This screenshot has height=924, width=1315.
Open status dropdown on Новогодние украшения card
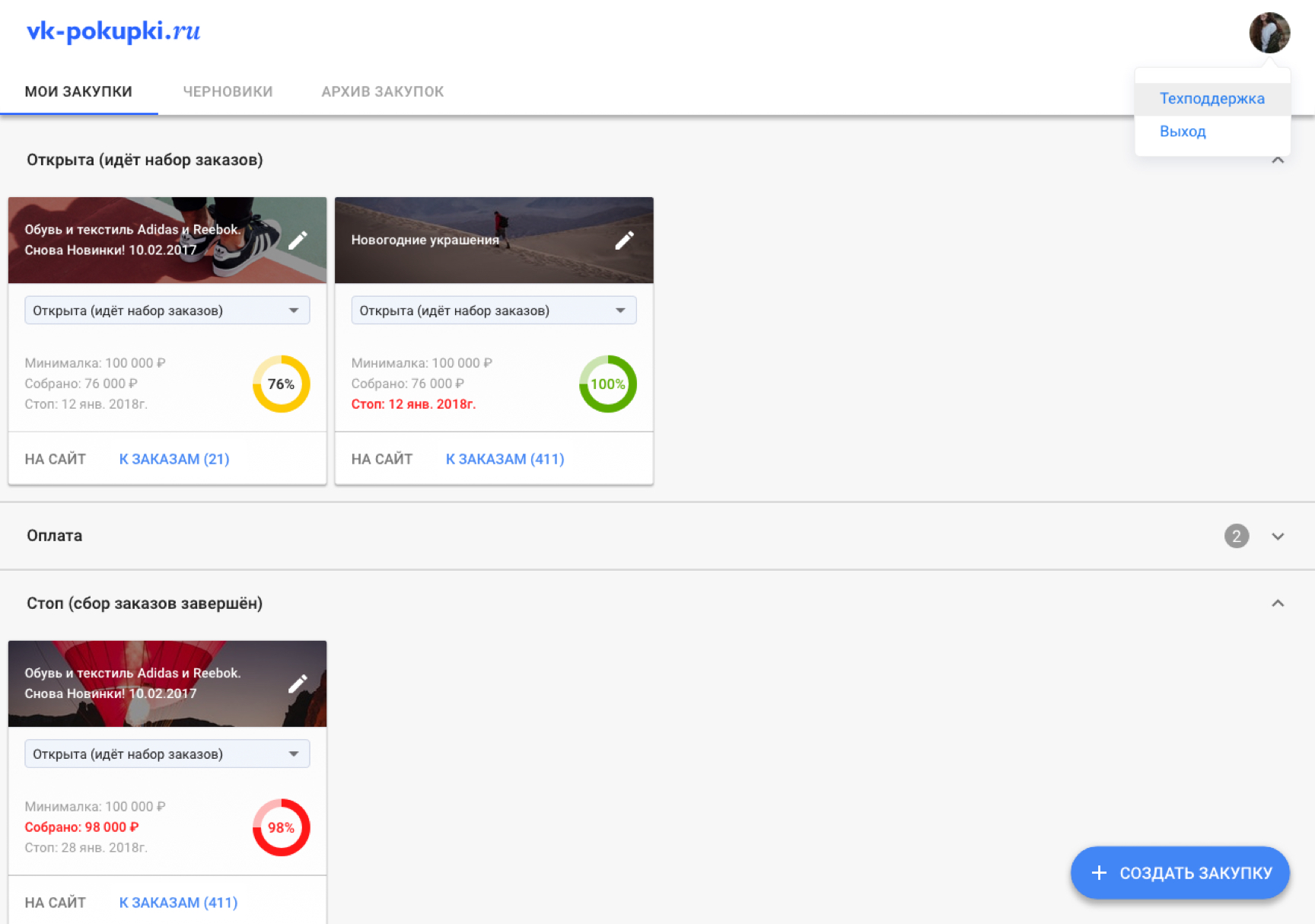tap(494, 311)
